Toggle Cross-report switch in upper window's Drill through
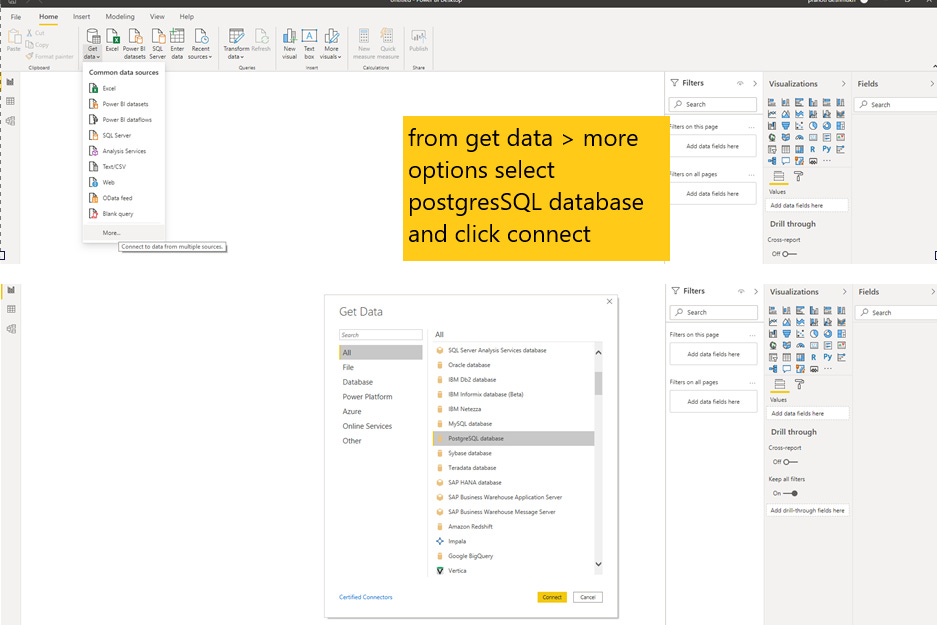The width and height of the screenshot is (937, 625). point(789,254)
